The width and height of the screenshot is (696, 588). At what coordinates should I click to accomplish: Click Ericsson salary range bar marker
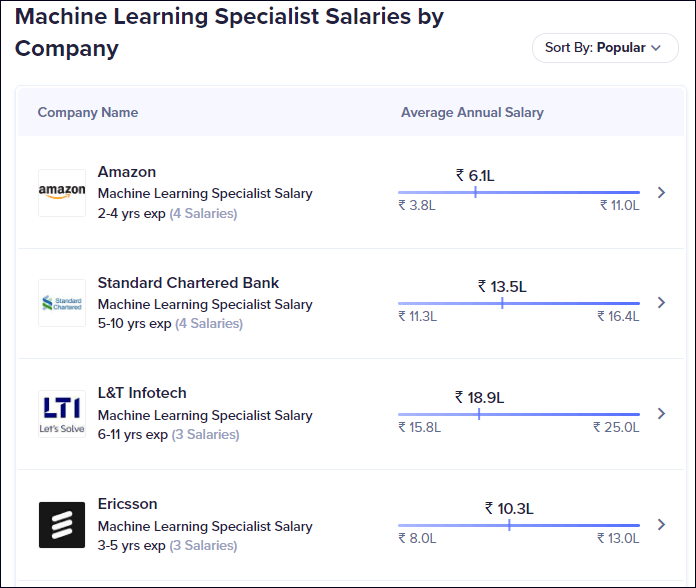point(509,525)
